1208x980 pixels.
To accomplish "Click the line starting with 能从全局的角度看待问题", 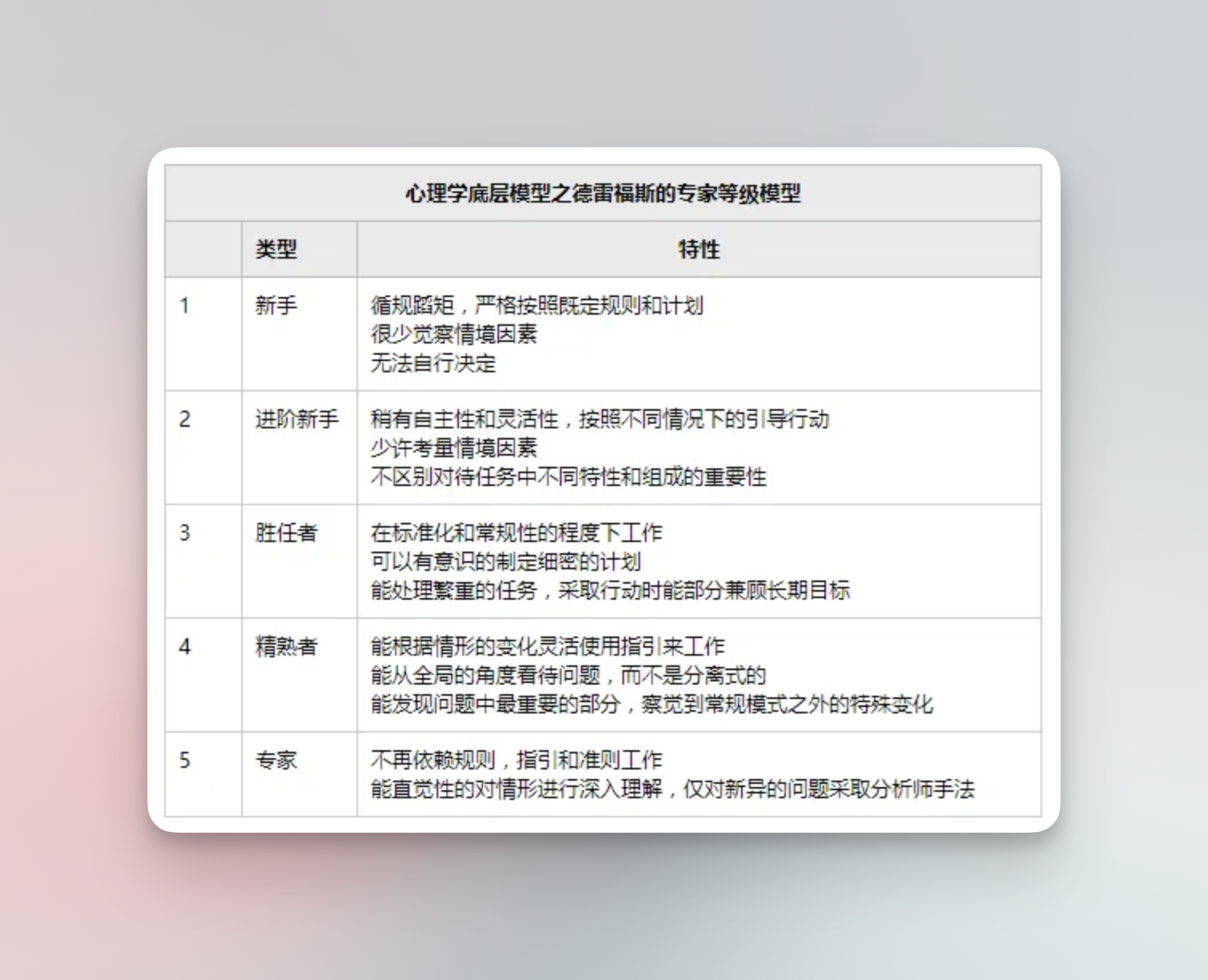I will click(x=568, y=676).
